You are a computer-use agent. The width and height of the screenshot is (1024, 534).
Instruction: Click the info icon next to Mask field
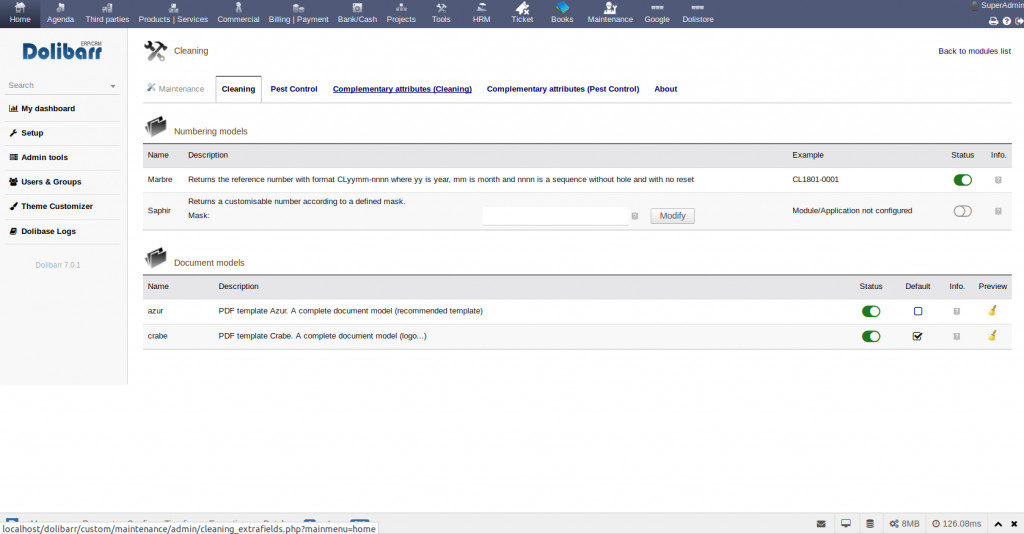tap(635, 216)
